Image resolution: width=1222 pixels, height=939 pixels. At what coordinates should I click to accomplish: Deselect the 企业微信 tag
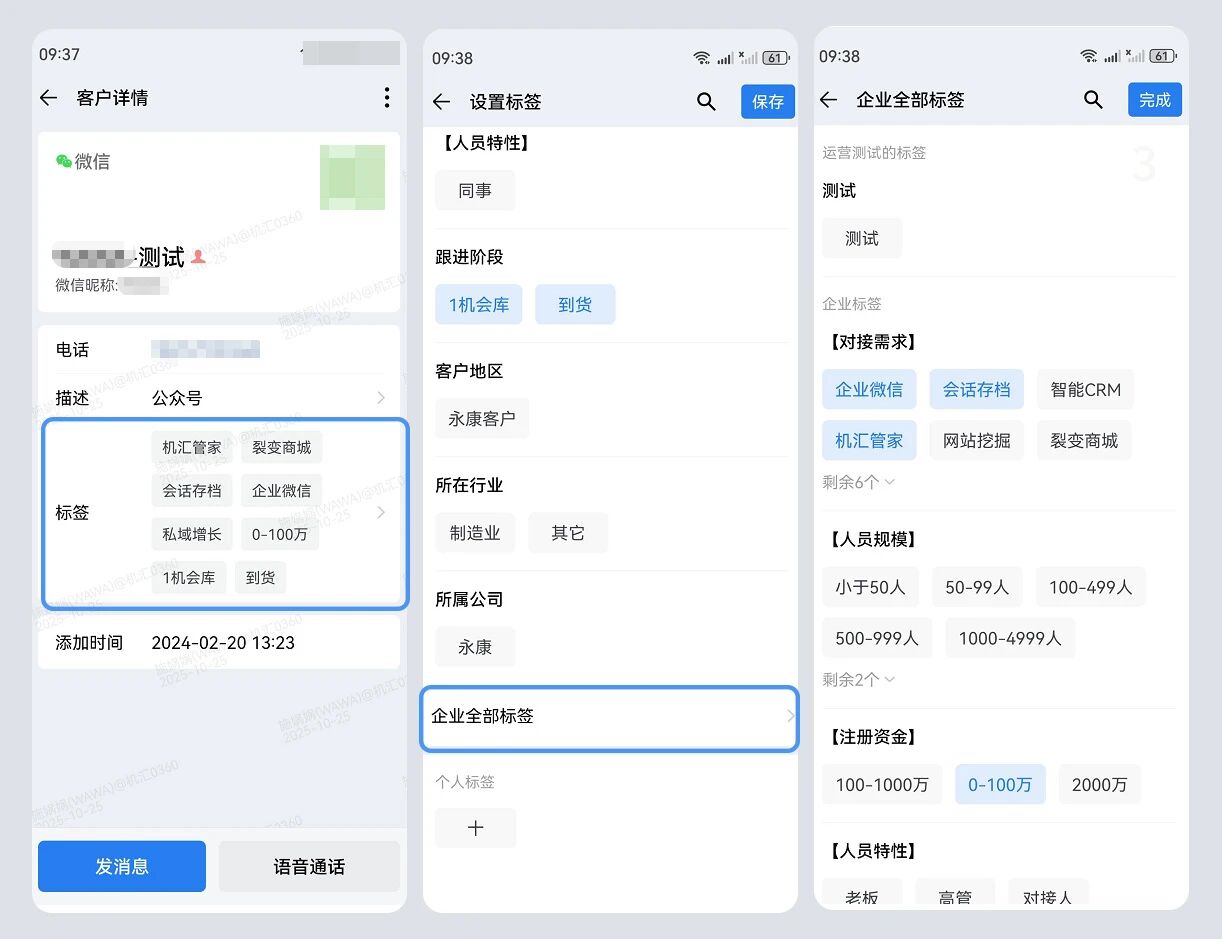(868, 389)
